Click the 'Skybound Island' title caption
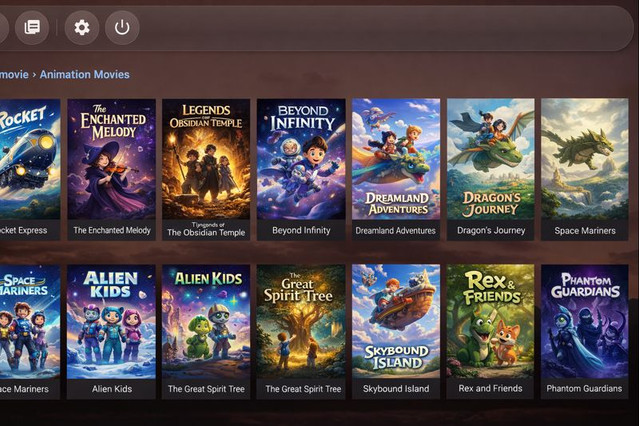This screenshot has height=426, width=639. click(396, 389)
